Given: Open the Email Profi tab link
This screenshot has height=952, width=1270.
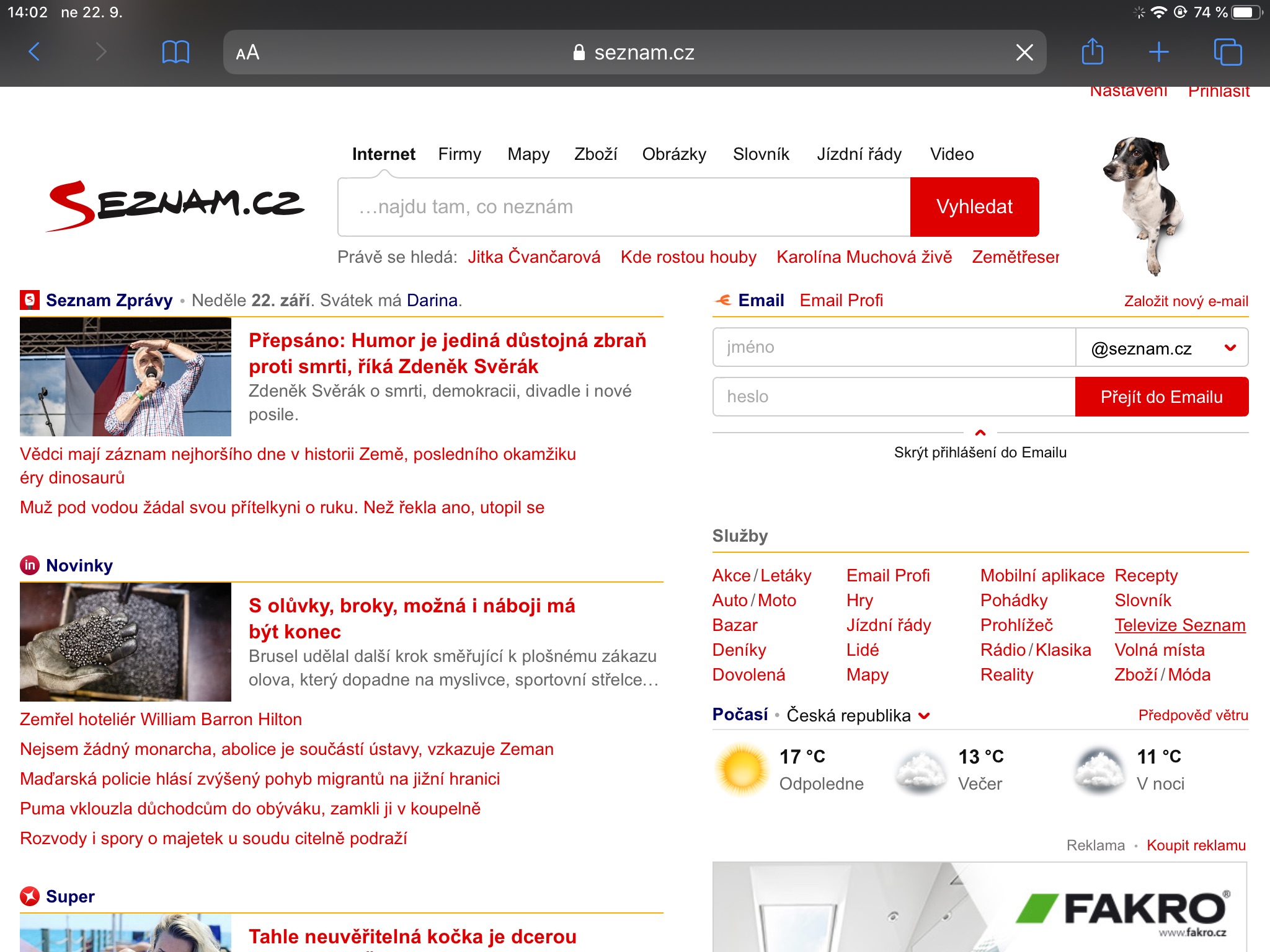Looking at the screenshot, I should [x=841, y=301].
